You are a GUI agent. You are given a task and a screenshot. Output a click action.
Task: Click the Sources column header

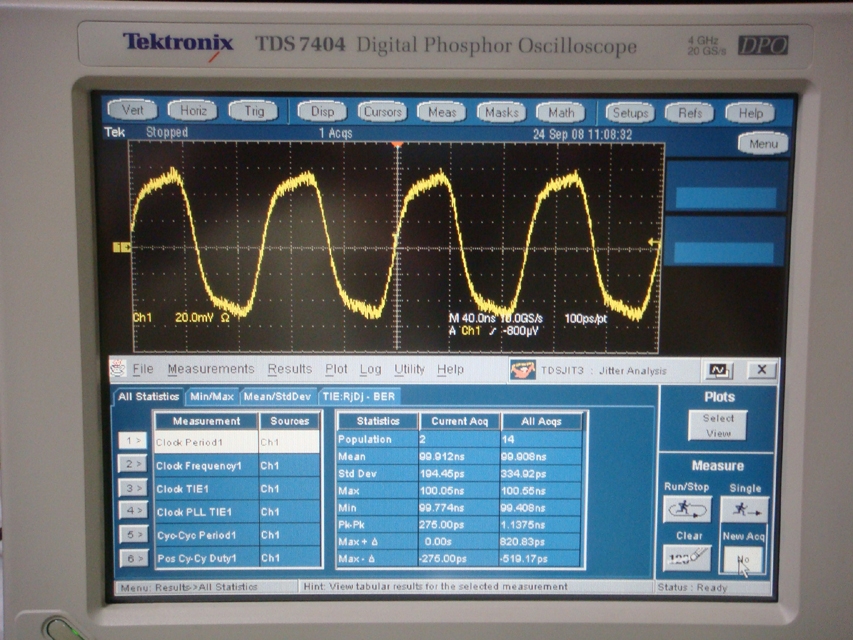point(289,421)
